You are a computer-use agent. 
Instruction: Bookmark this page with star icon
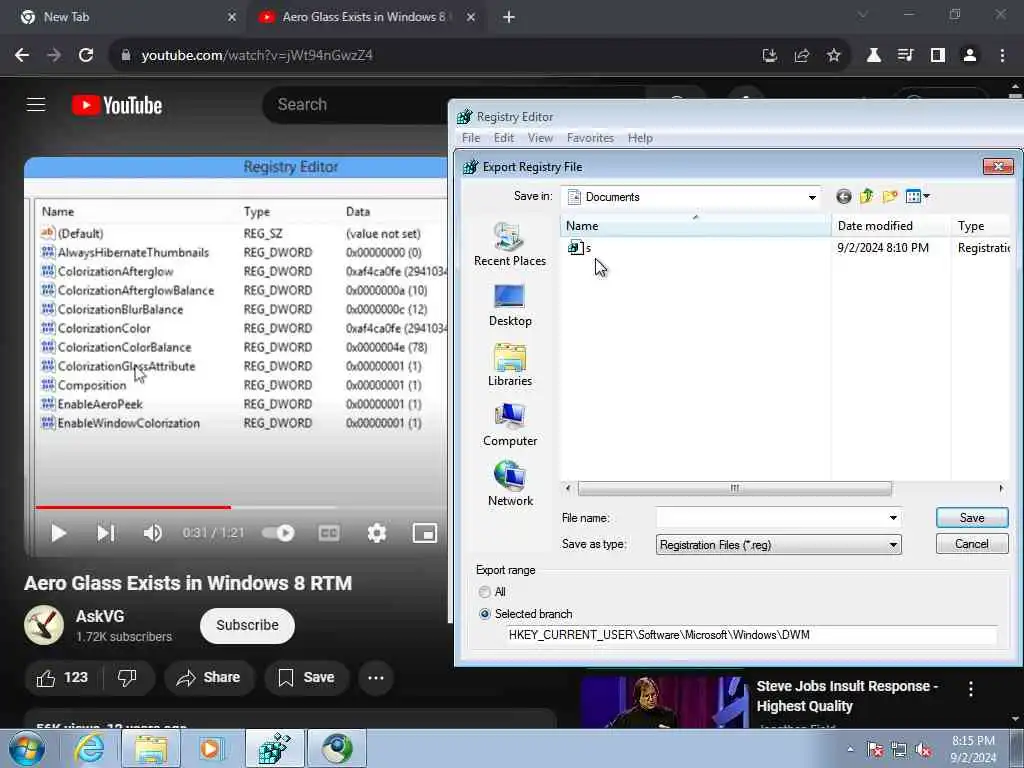click(x=833, y=56)
